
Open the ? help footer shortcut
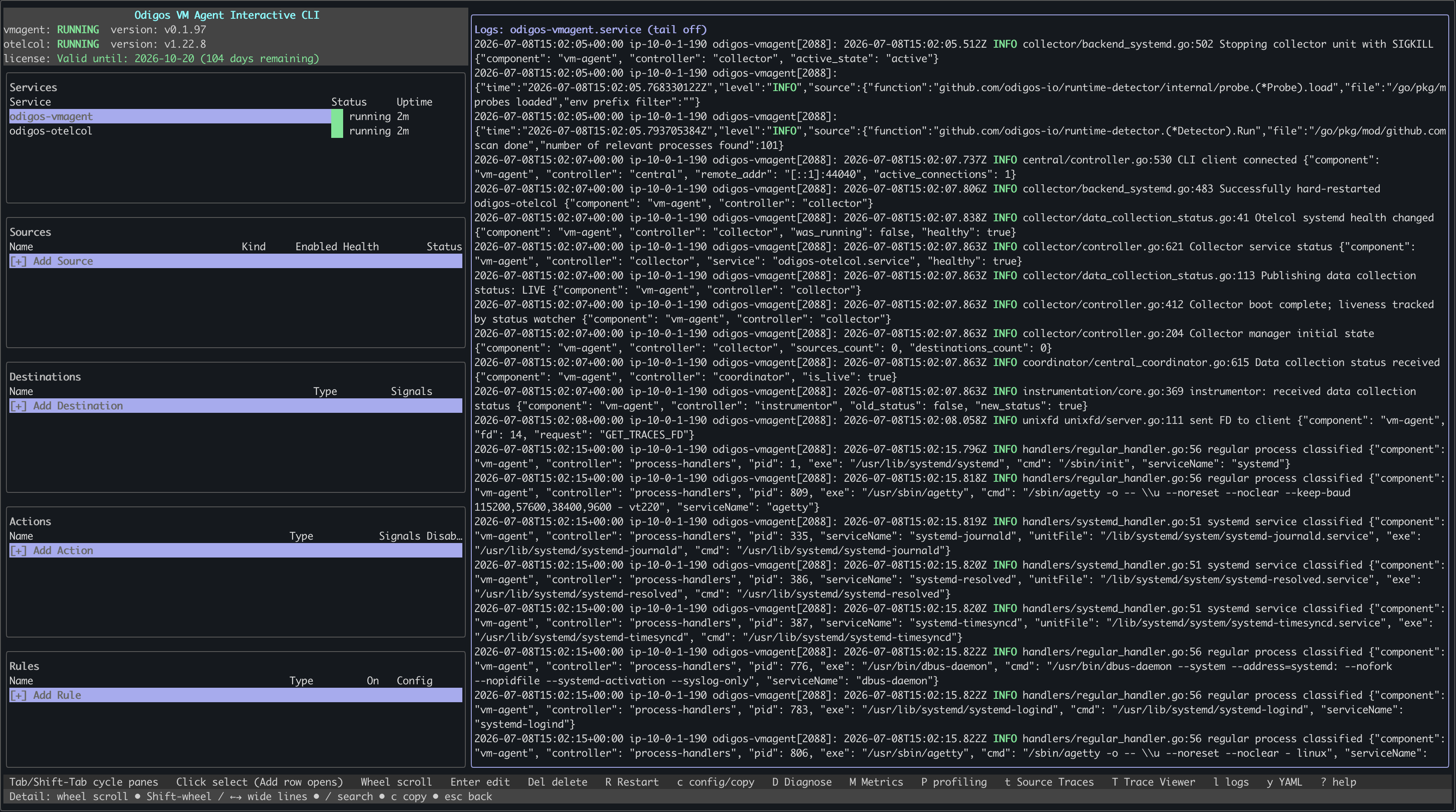pos(1338,782)
